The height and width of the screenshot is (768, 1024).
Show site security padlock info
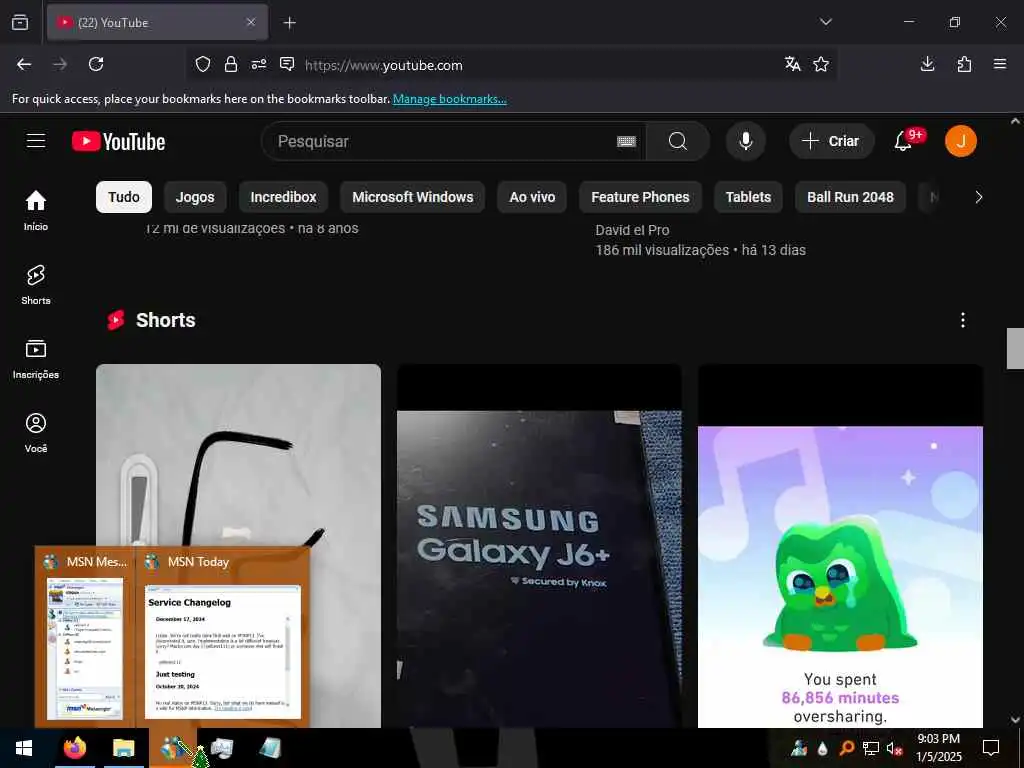pyautogui.click(x=231, y=64)
